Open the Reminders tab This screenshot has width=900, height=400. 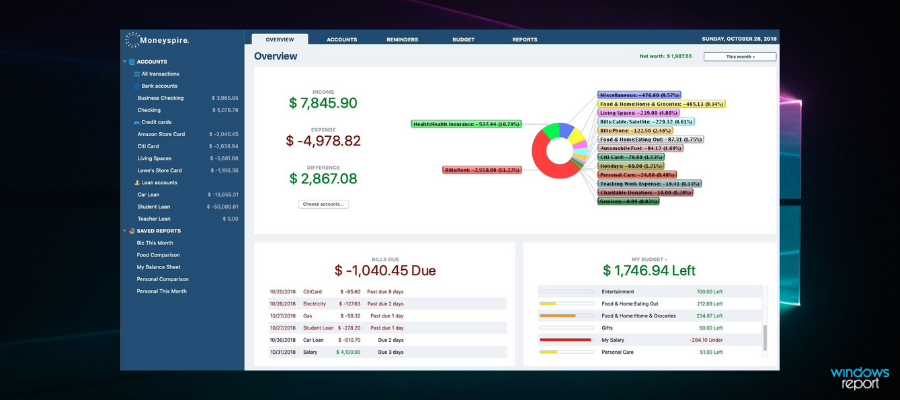(x=402, y=40)
